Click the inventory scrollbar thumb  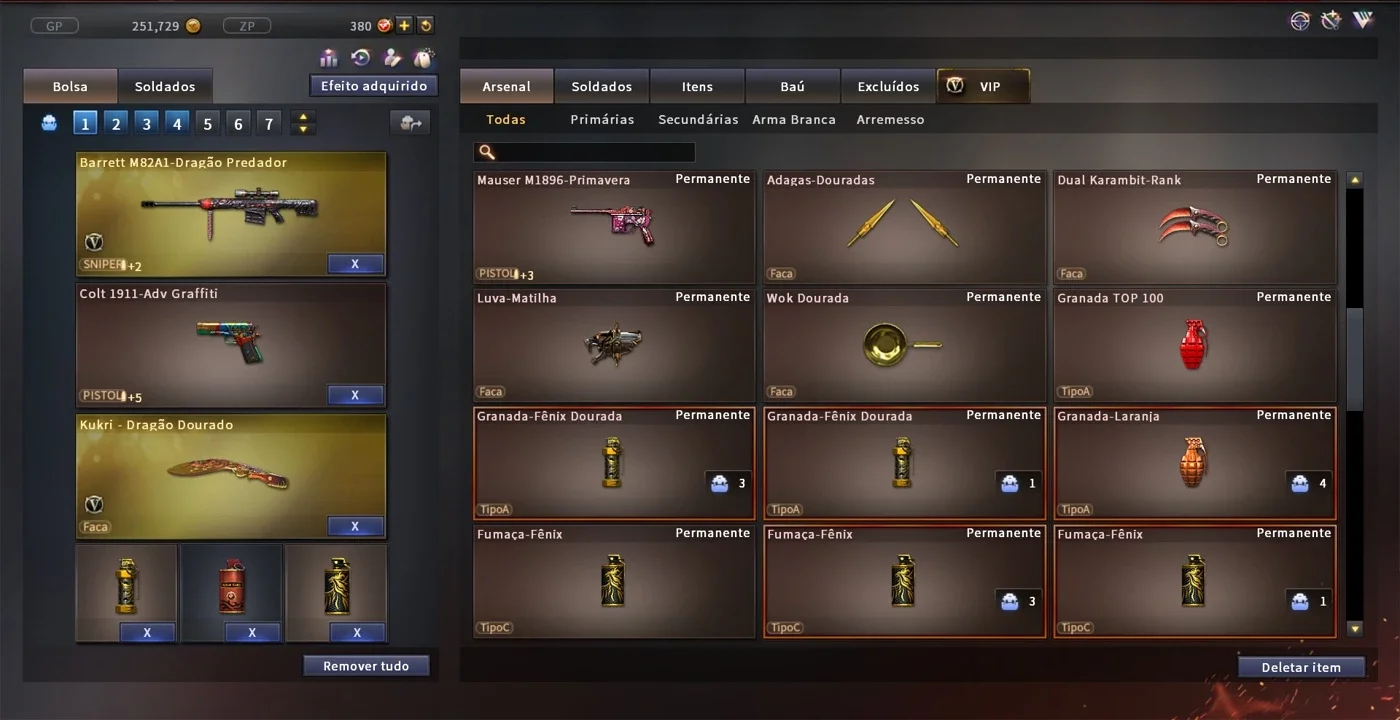click(1355, 359)
